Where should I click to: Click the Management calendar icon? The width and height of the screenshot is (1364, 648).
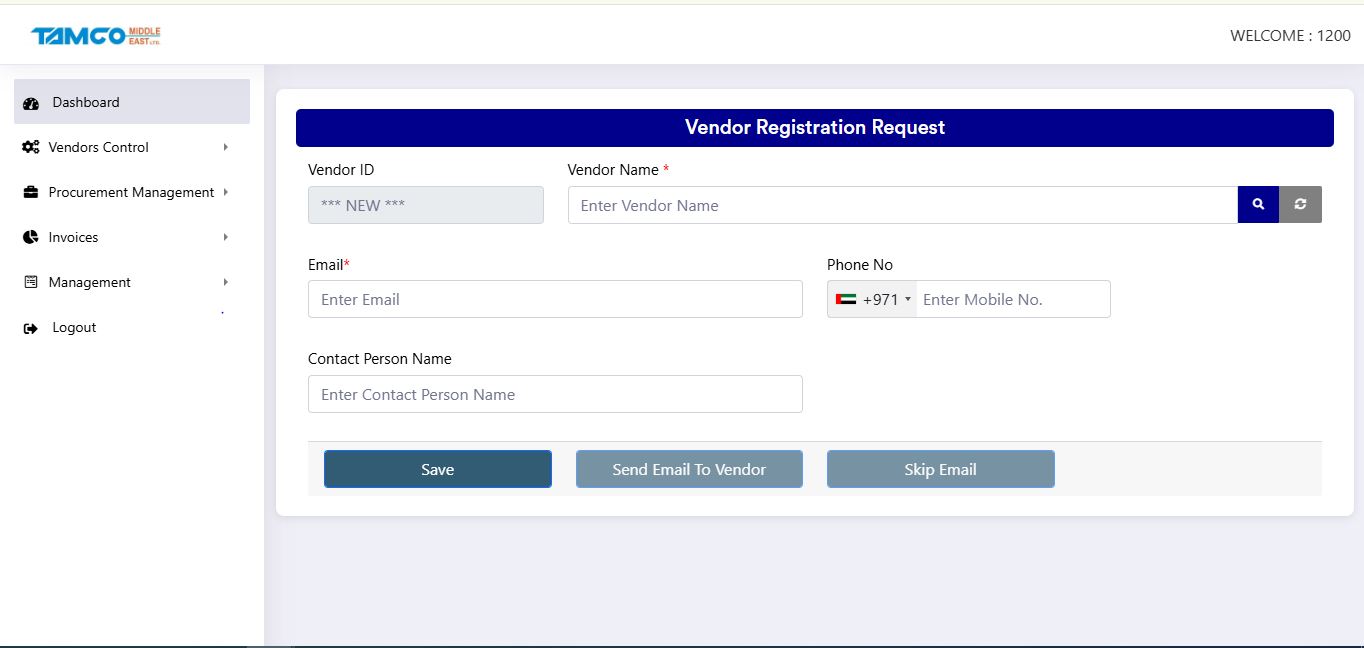(x=30, y=282)
